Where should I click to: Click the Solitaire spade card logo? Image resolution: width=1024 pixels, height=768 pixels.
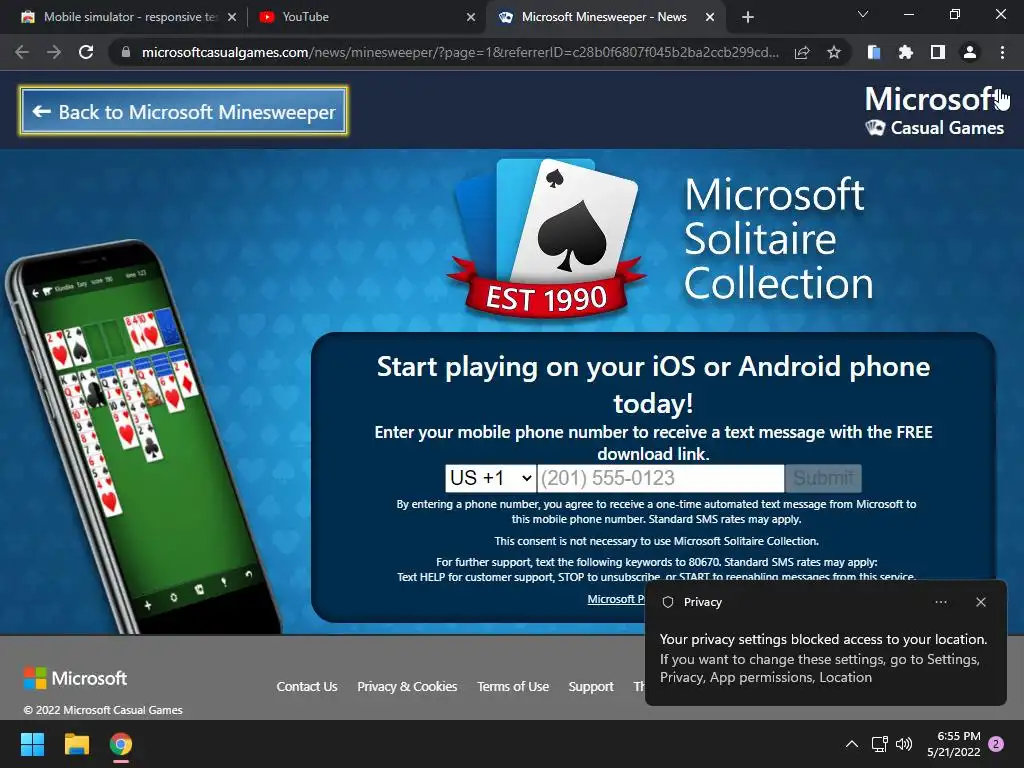(547, 238)
